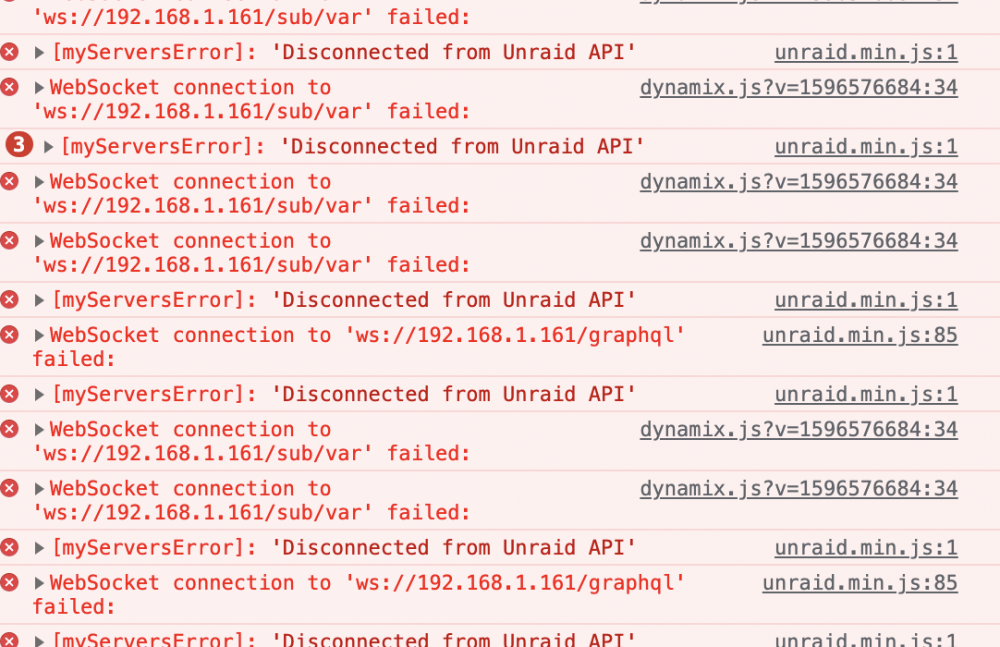Open unraid.min.js:1 link beside the count-3 message
Image resolution: width=1000 pixels, height=647 pixels.
click(866, 147)
